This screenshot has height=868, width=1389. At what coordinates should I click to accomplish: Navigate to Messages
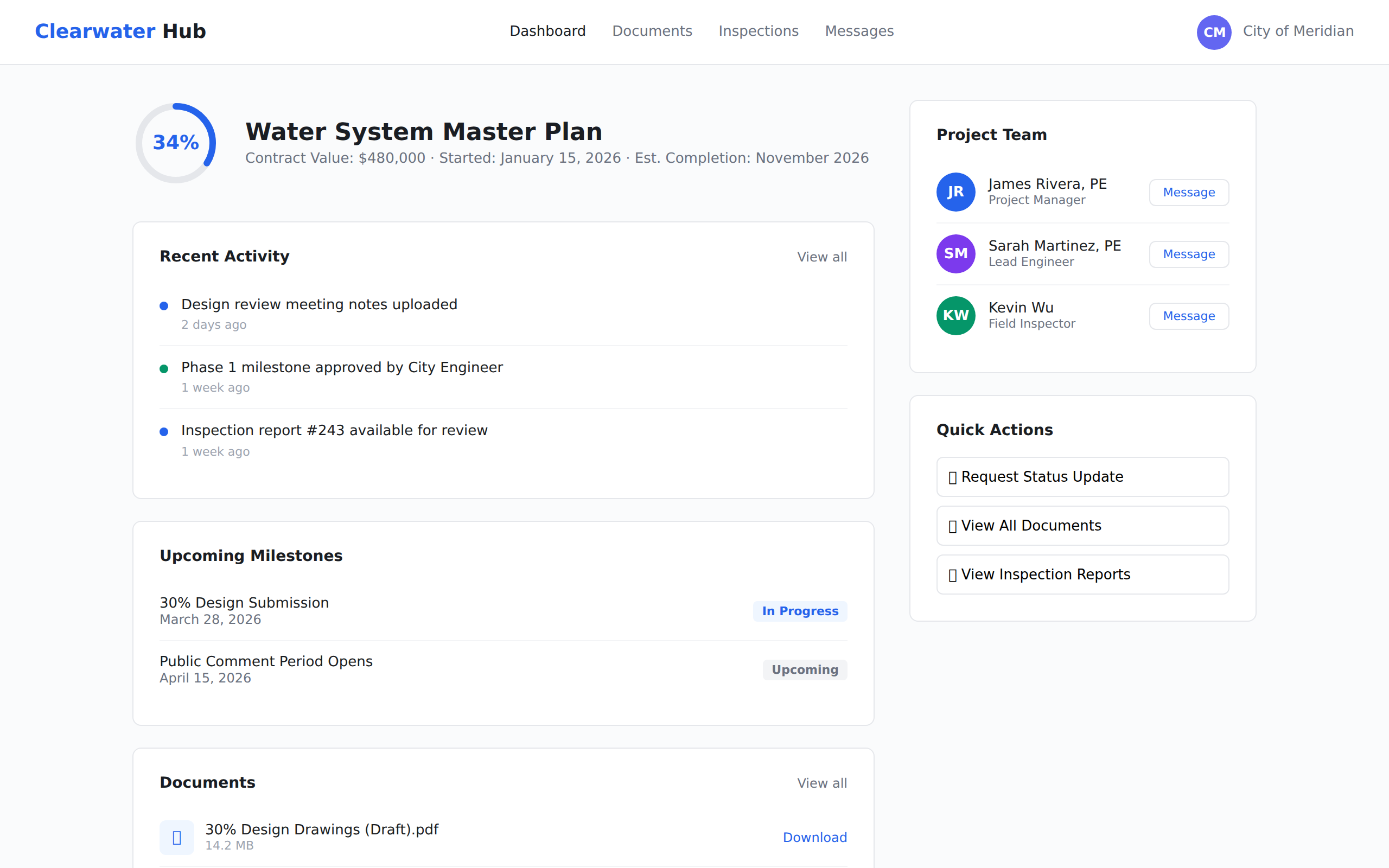[859, 31]
